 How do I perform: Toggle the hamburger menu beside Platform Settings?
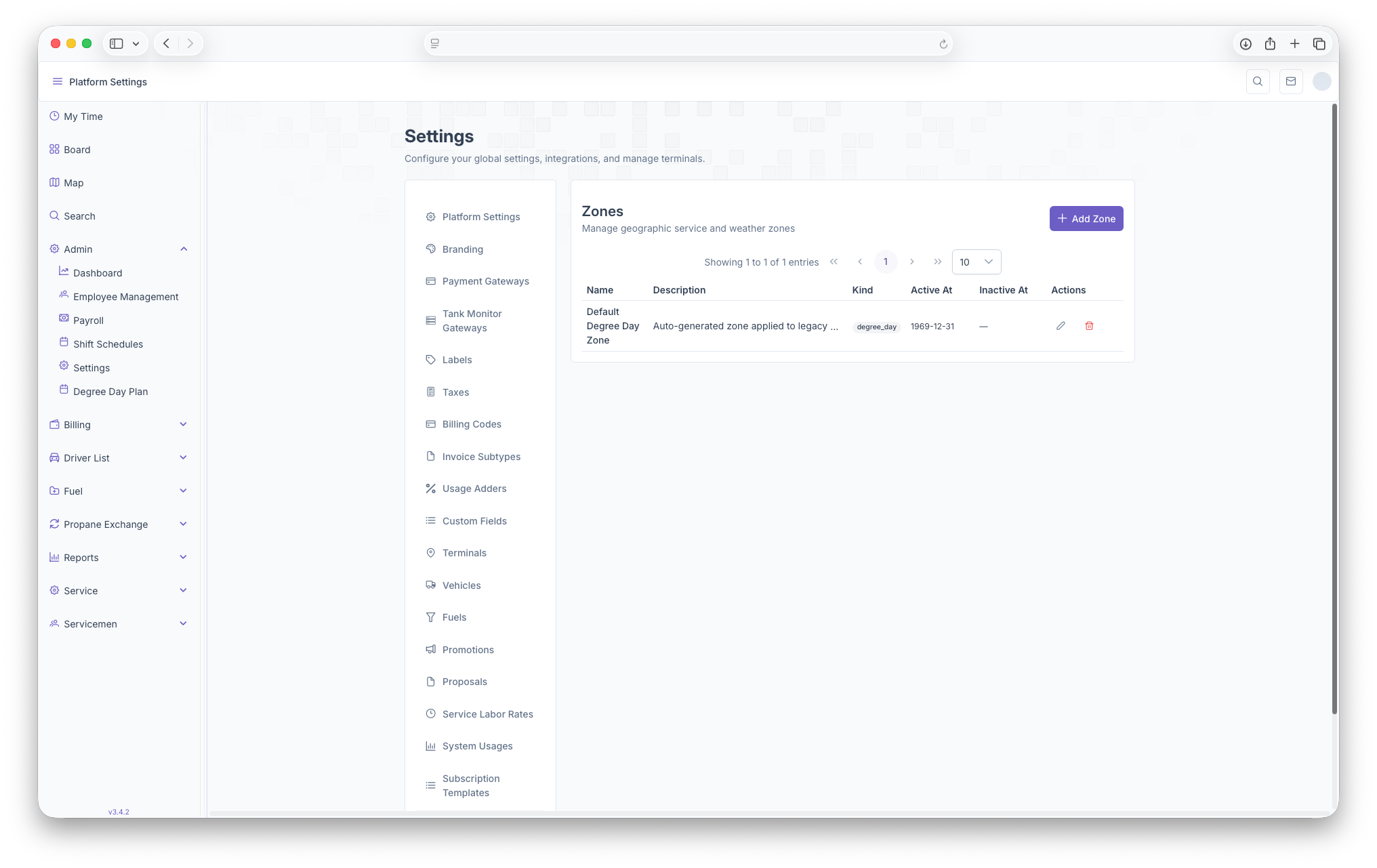[58, 81]
